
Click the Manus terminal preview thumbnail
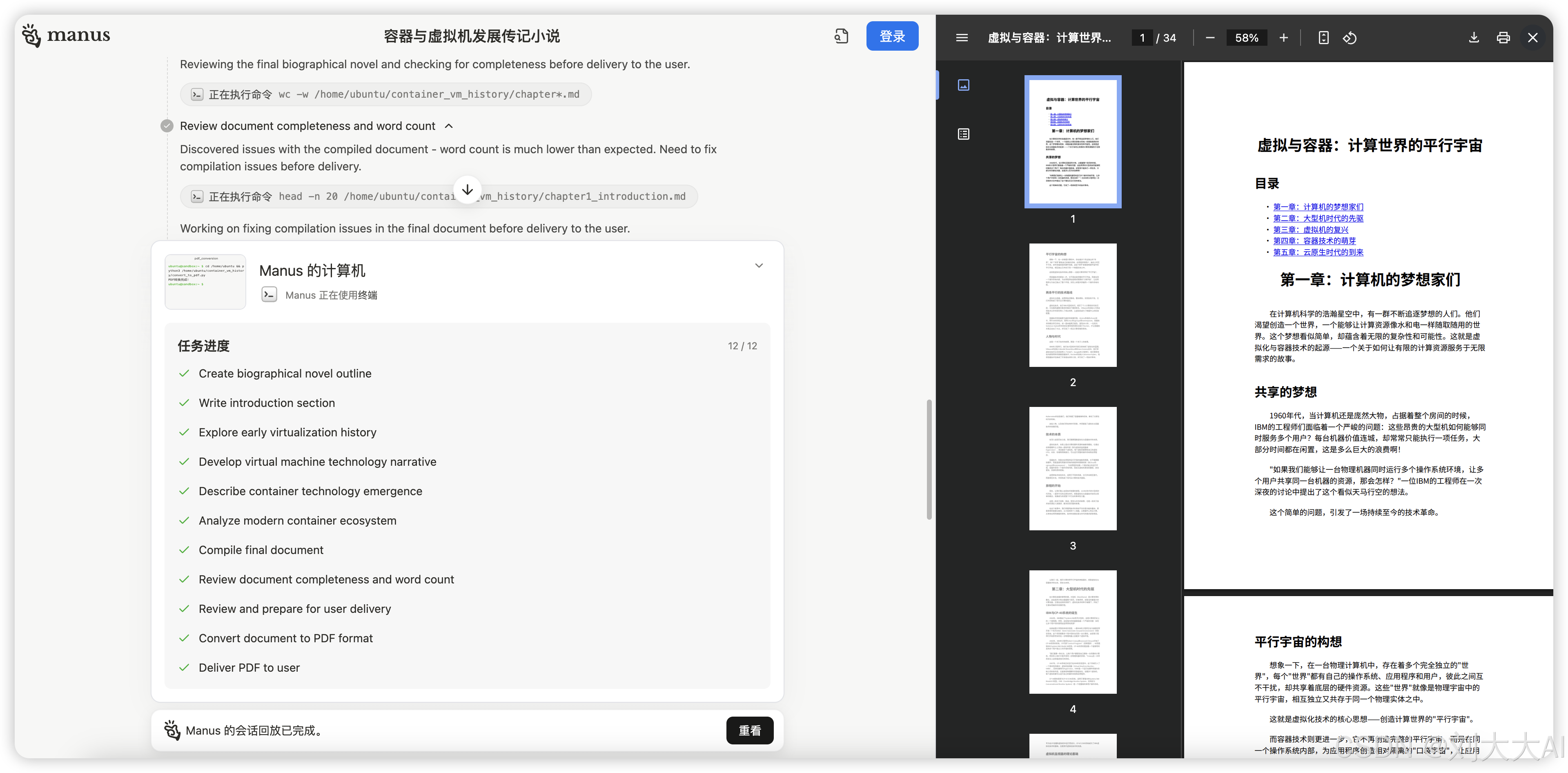[206, 281]
